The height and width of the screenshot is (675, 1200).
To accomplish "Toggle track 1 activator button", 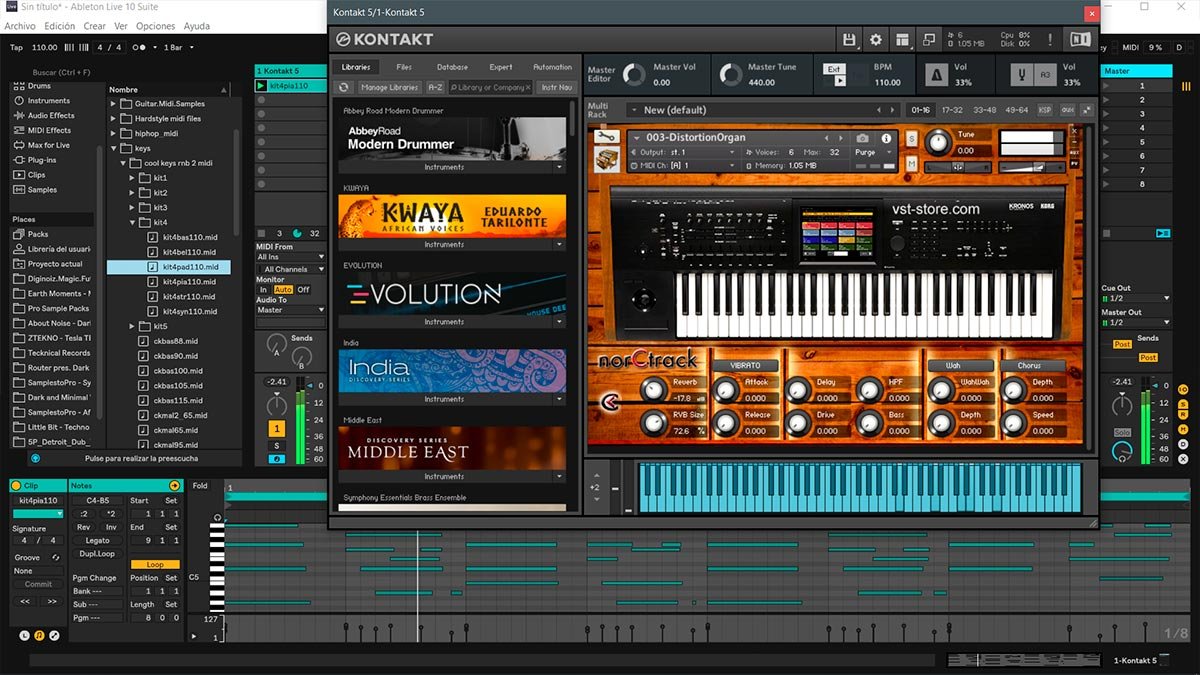I will tap(277, 429).
